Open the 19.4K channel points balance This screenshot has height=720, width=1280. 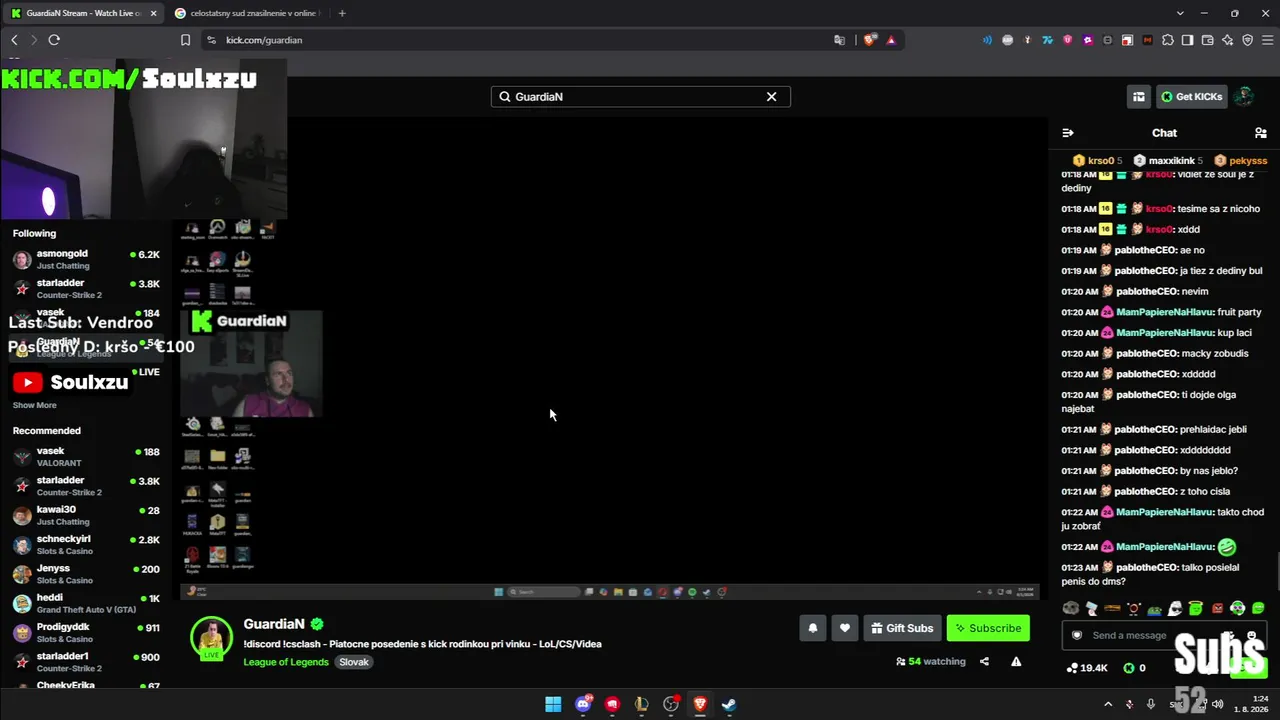(1087, 668)
